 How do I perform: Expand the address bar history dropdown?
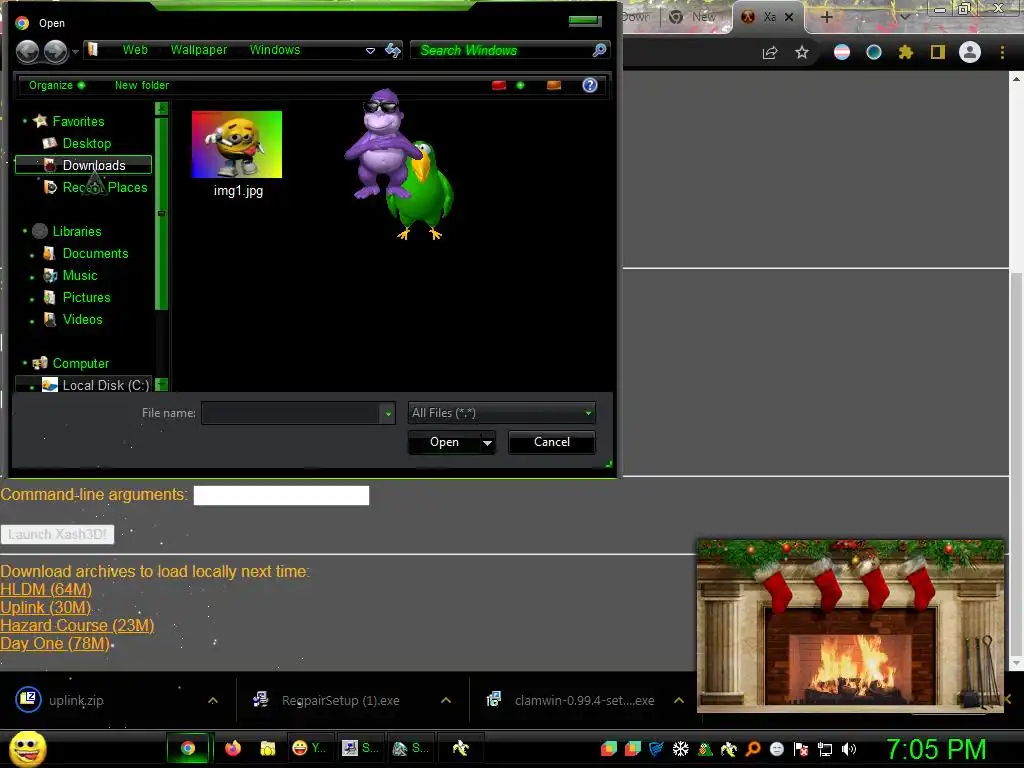[370, 50]
